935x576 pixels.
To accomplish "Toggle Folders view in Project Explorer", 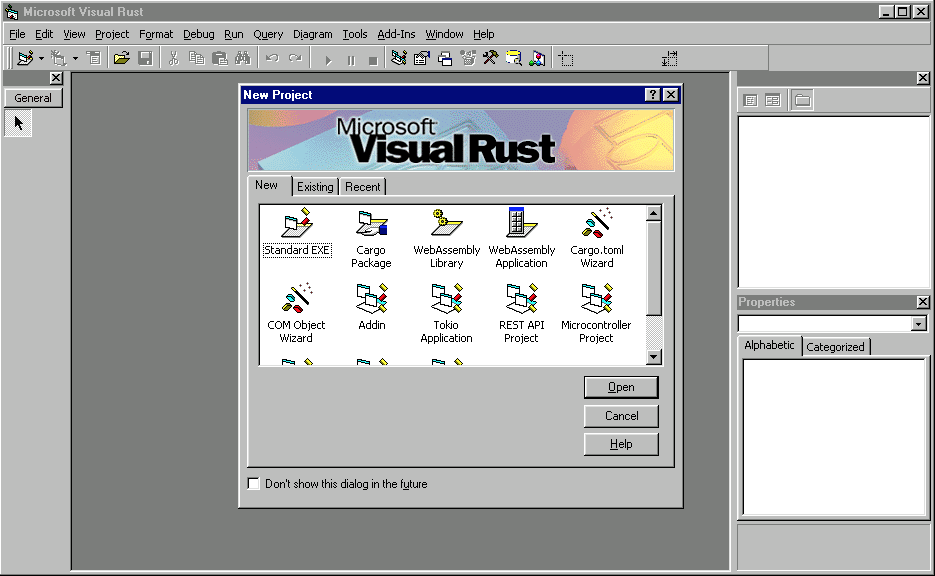I will click(804, 99).
